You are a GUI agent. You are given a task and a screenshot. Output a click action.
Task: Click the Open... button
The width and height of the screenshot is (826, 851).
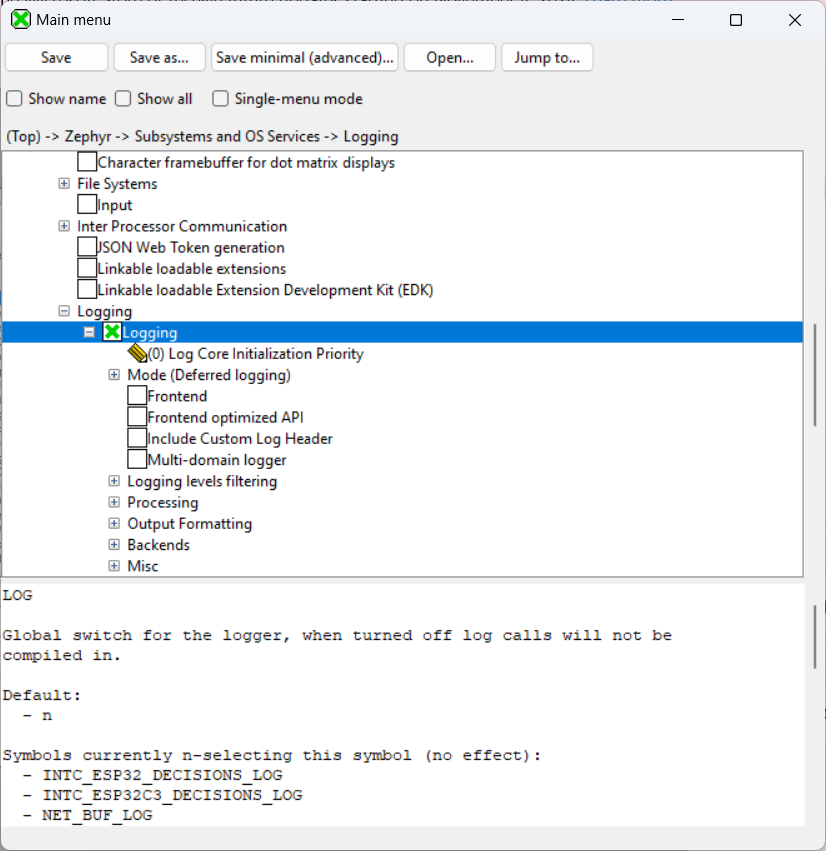(450, 58)
